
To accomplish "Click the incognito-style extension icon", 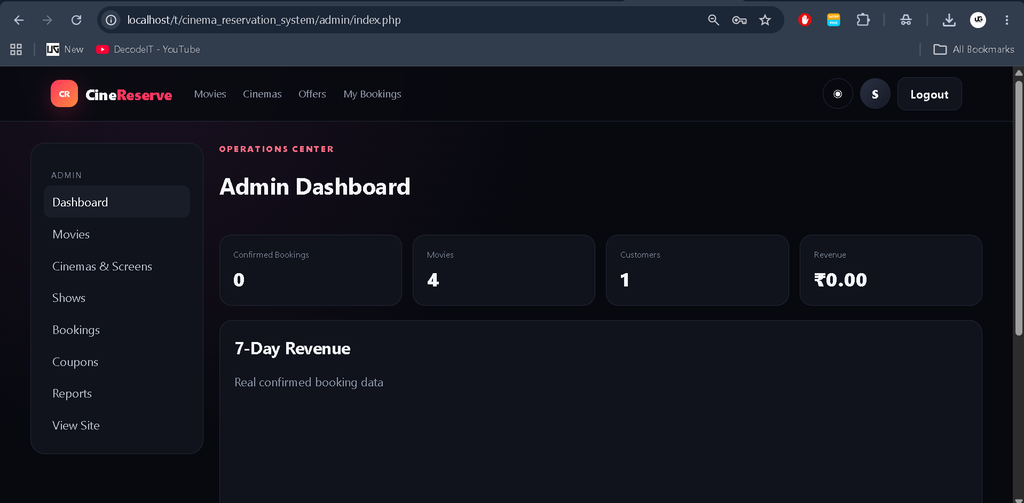I will (x=906, y=20).
